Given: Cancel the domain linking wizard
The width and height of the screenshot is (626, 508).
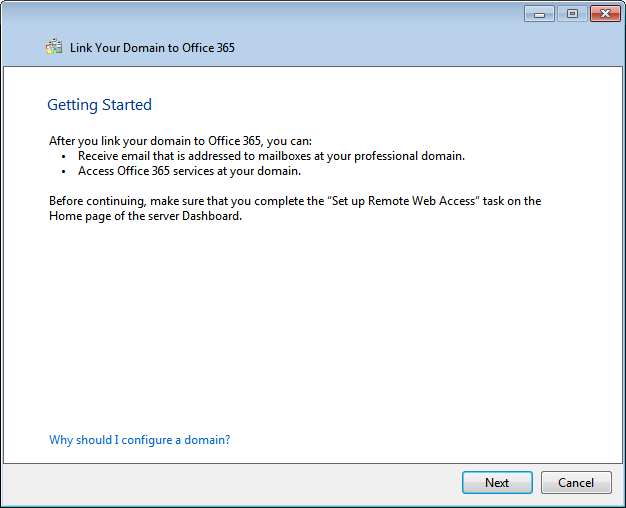Looking at the screenshot, I should pyautogui.click(x=575, y=483).
